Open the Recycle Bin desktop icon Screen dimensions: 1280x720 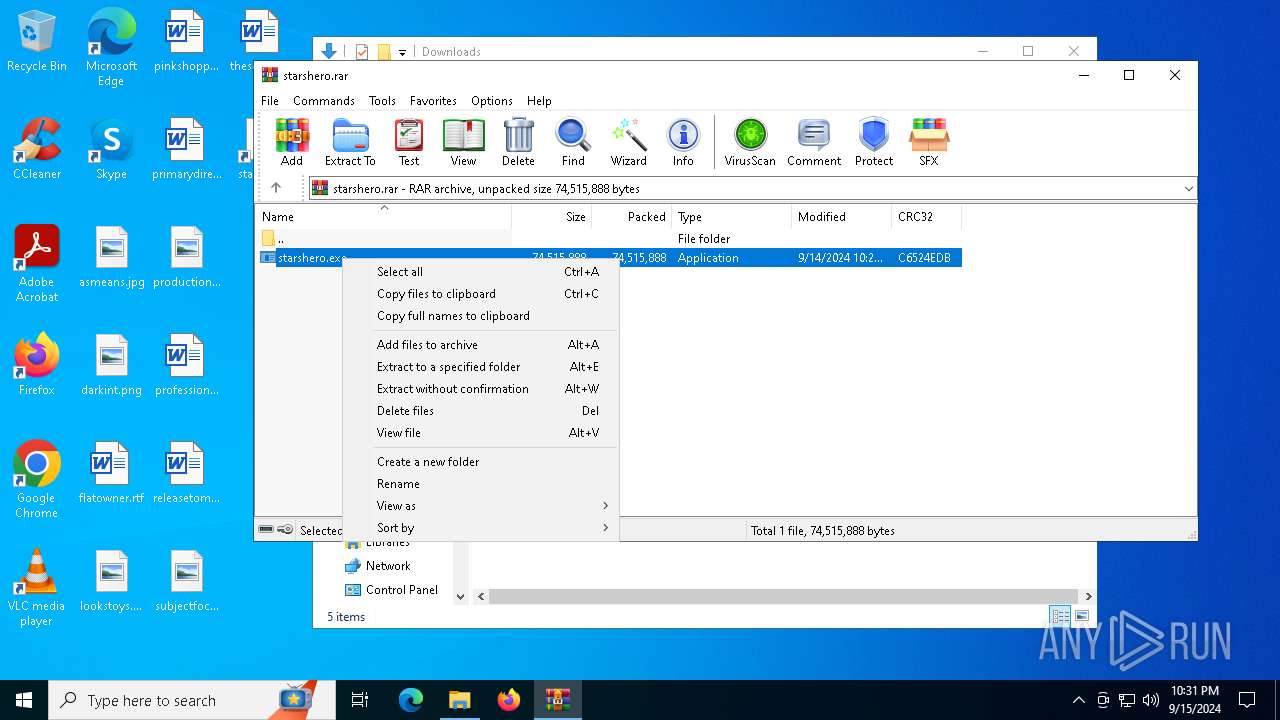37,43
